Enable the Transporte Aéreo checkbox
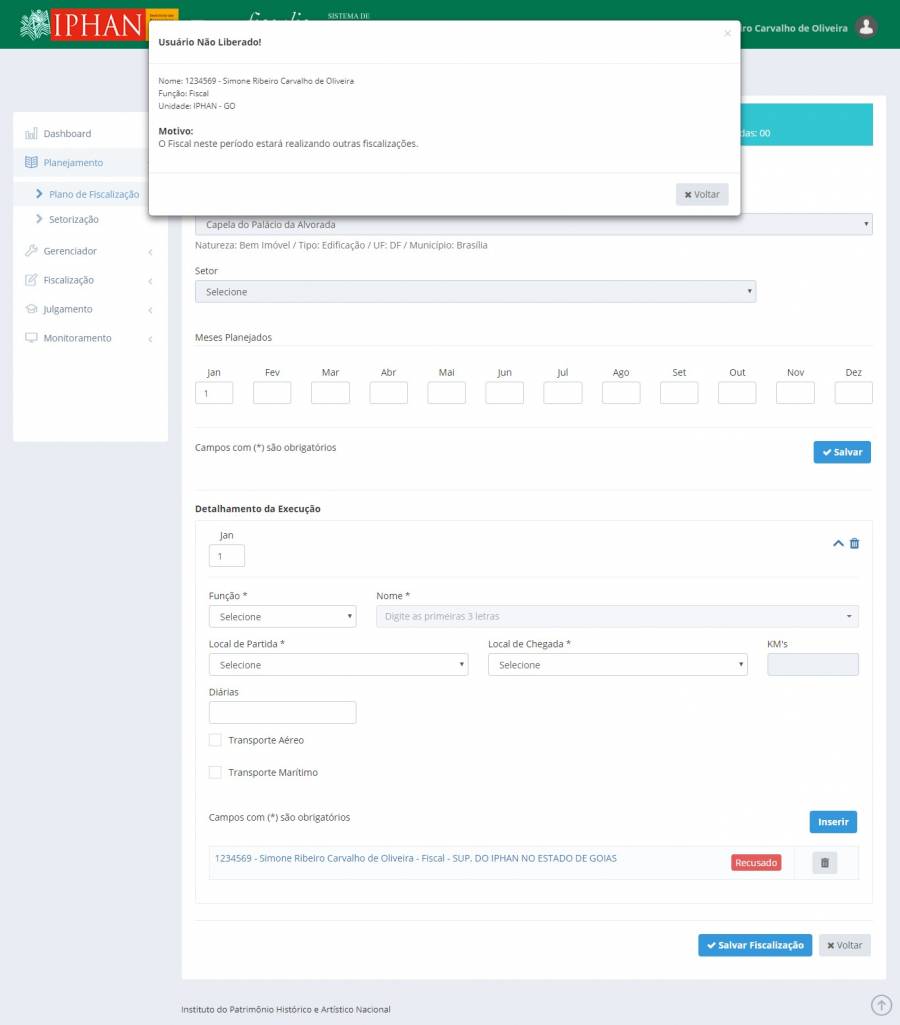 [x=215, y=740]
